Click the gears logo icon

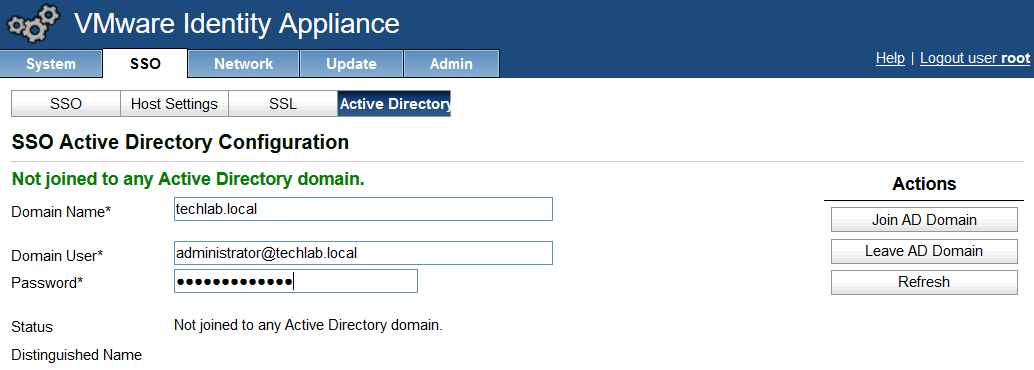click(x=34, y=23)
